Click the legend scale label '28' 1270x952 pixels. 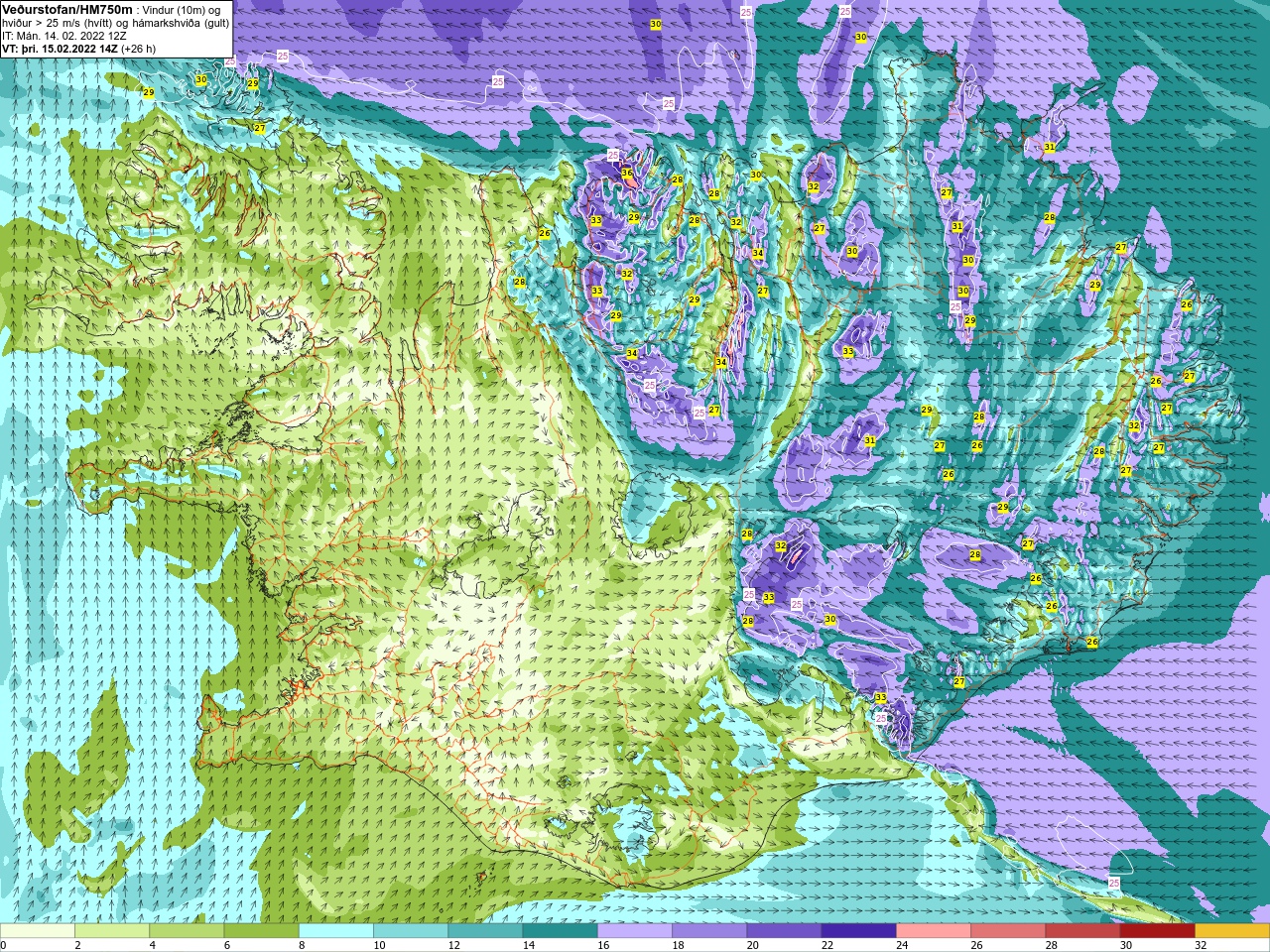1052,945
